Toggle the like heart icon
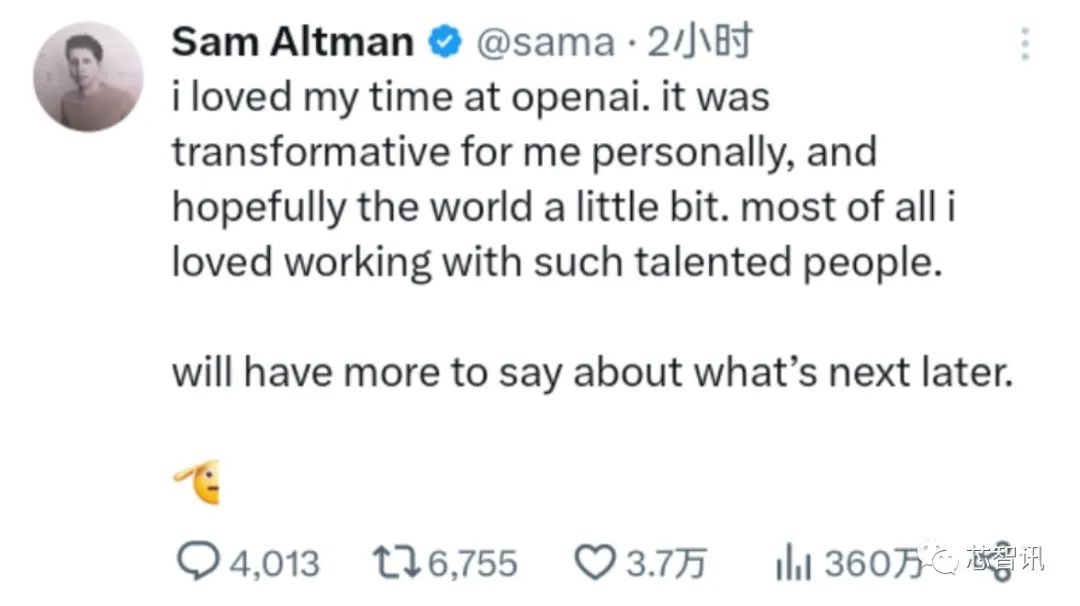Screen dimensions: 1080x606 pyautogui.click(x=597, y=561)
